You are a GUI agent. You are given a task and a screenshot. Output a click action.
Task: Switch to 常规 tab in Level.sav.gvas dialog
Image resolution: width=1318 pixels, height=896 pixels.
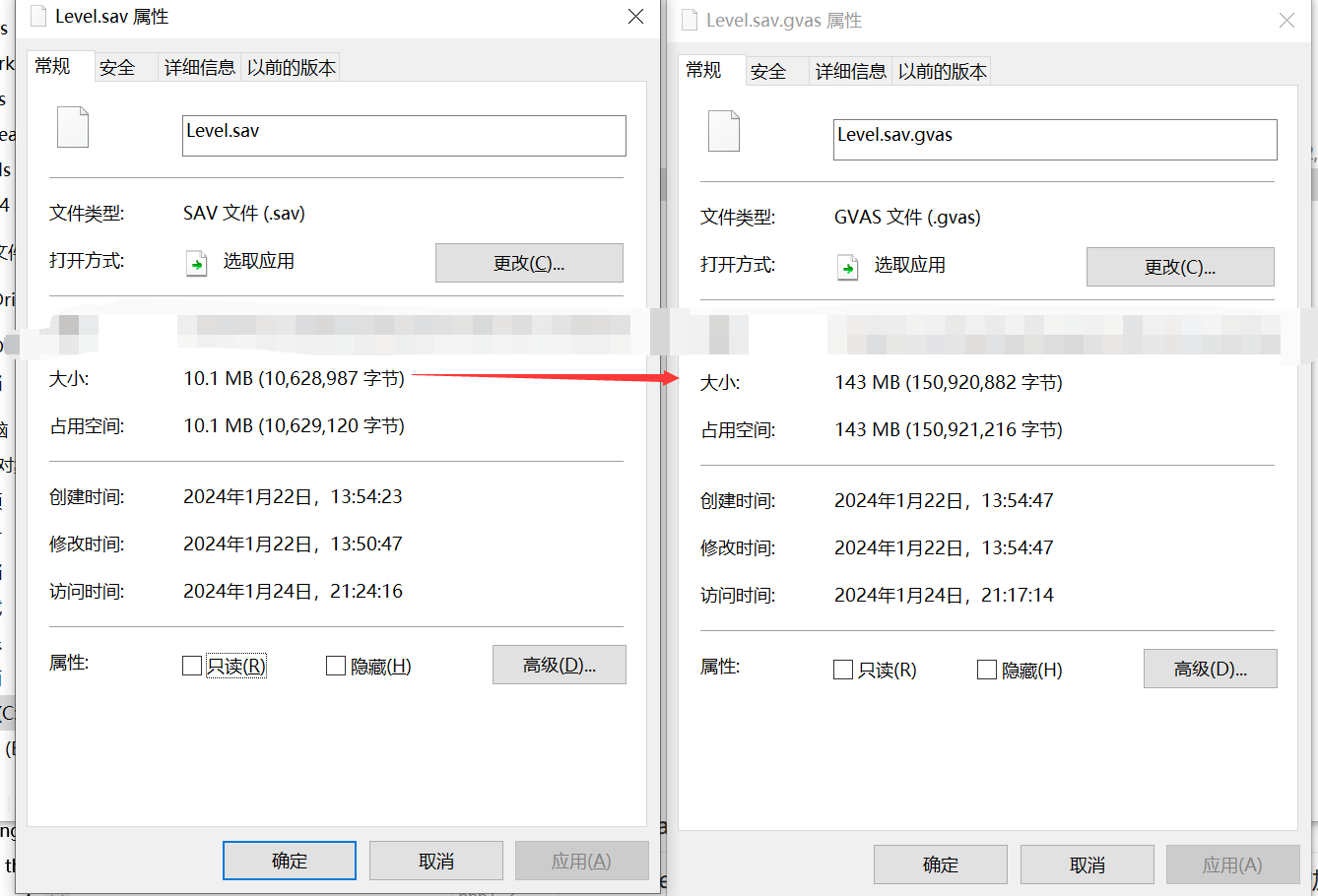(711, 70)
